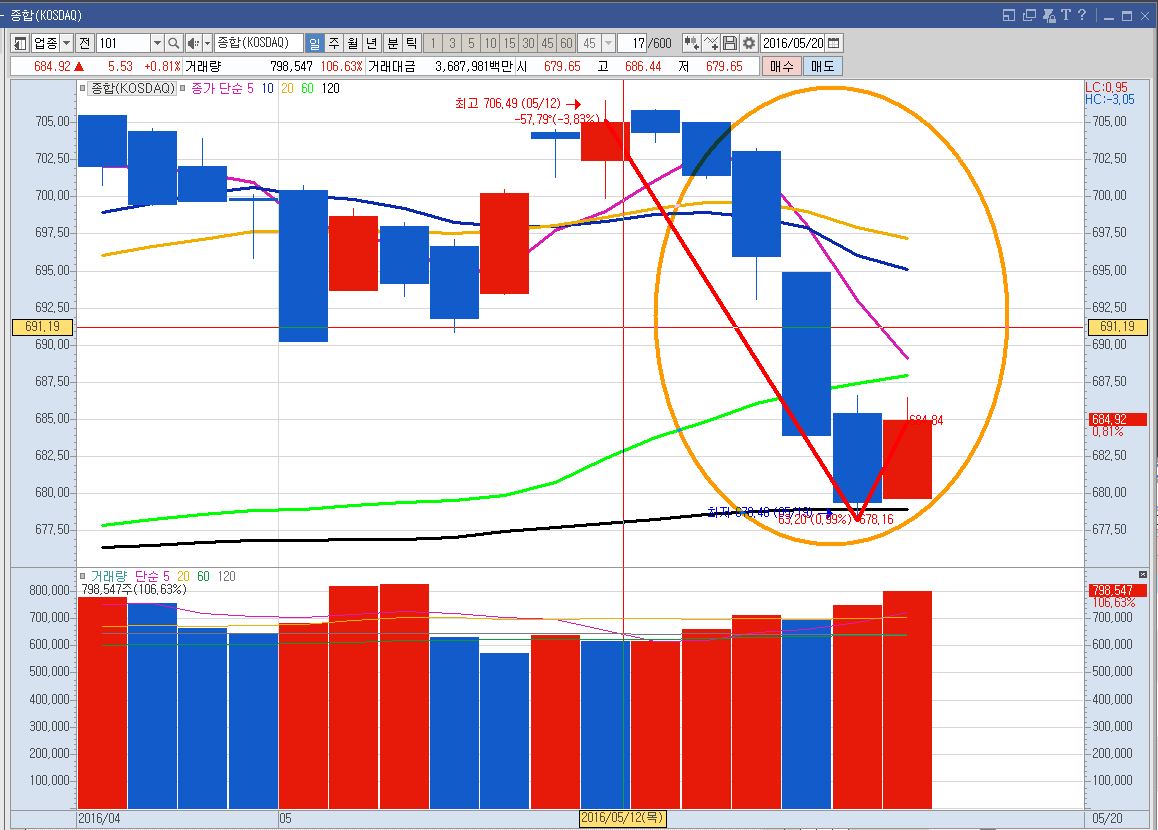Open help with the question mark icon
This screenshot has width=1158, height=830.
coord(1082,15)
